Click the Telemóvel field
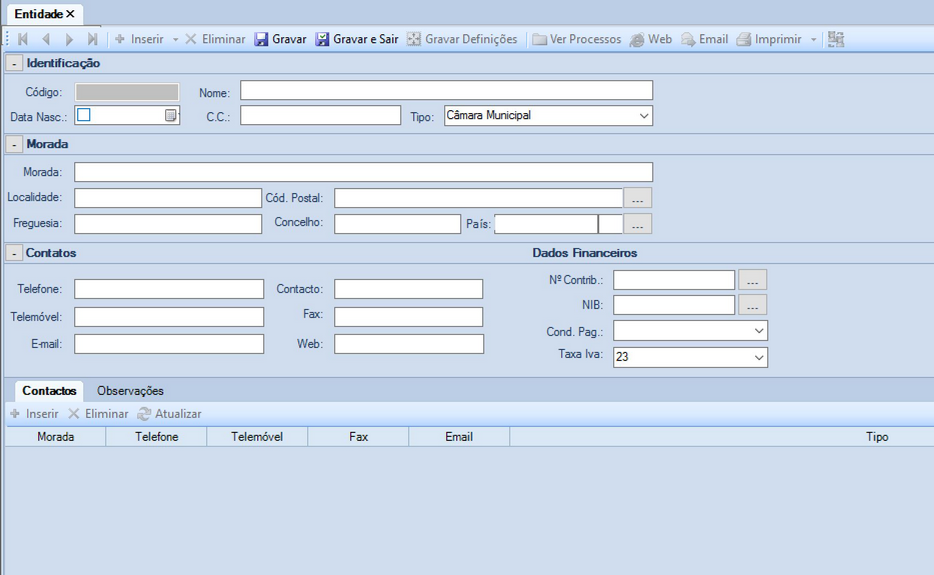The height and width of the screenshot is (575, 934). [169, 317]
